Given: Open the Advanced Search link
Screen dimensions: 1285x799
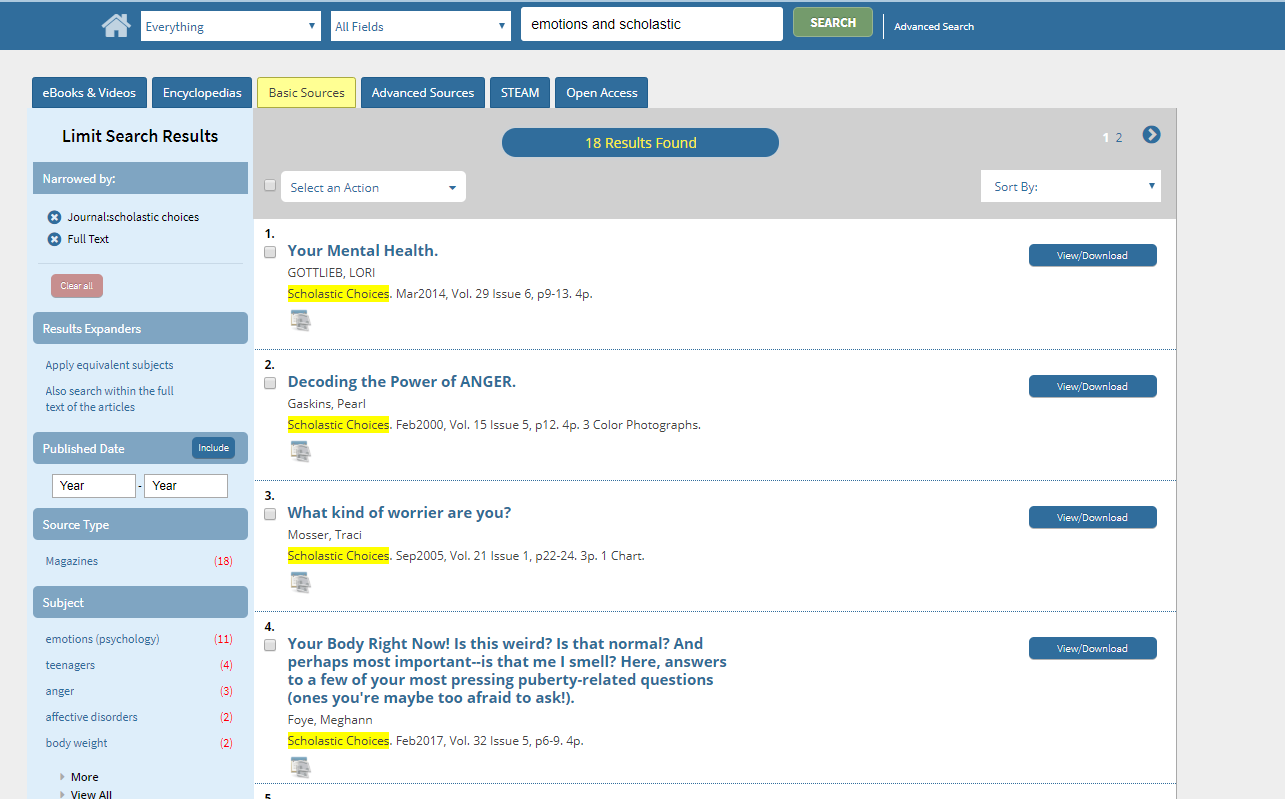Looking at the screenshot, I should (934, 27).
